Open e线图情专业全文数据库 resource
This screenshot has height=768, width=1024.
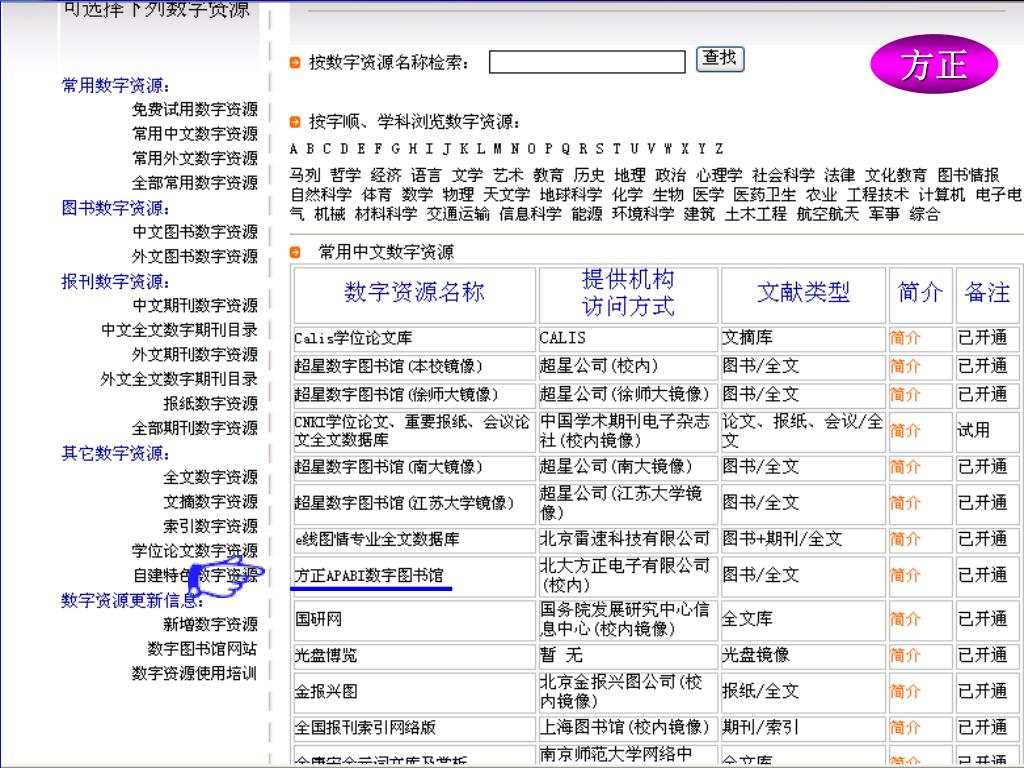click(x=377, y=539)
